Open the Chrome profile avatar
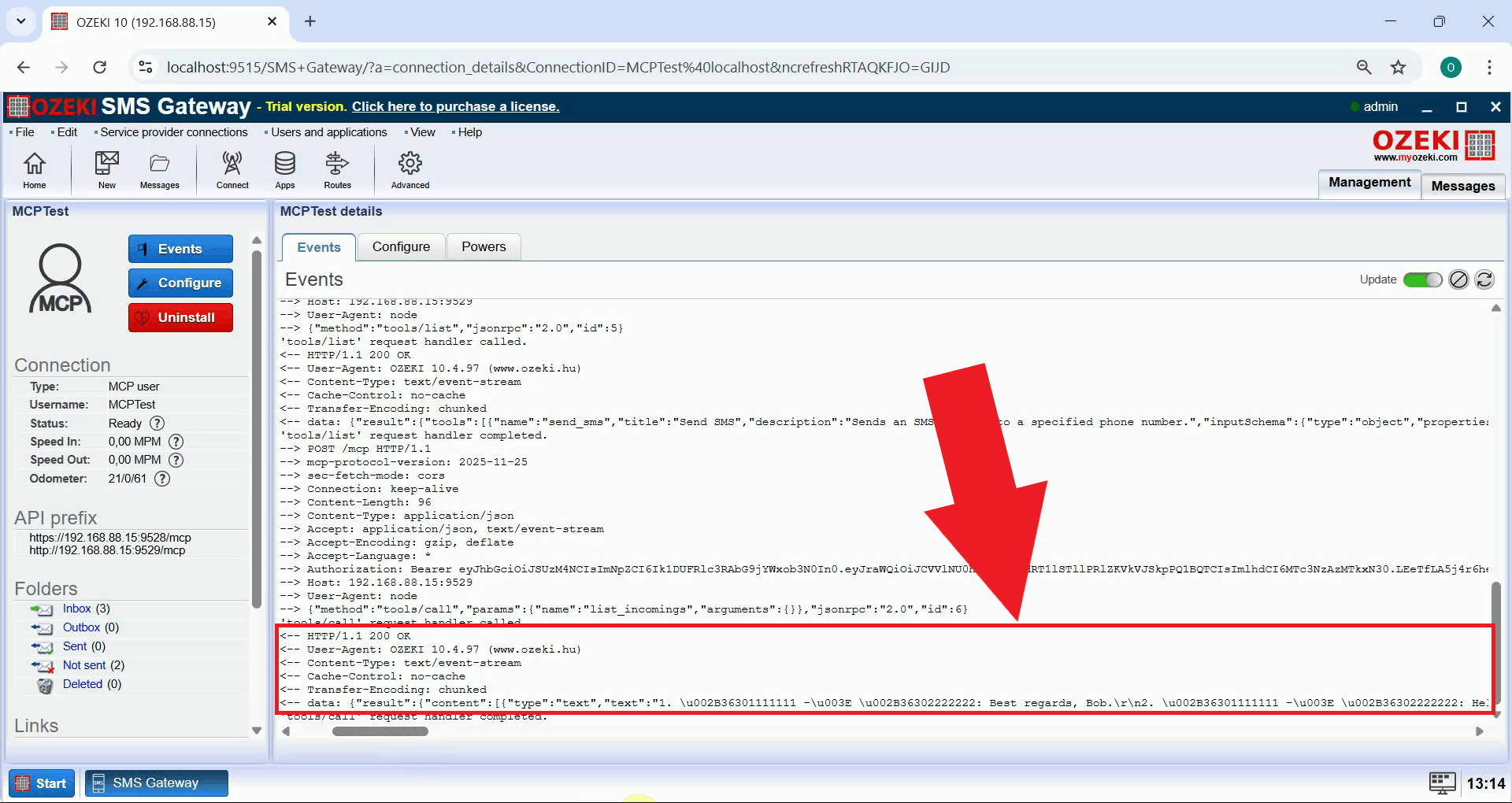Image resolution: width=1512 pixels, height=803 pixels. point(1451,67)
